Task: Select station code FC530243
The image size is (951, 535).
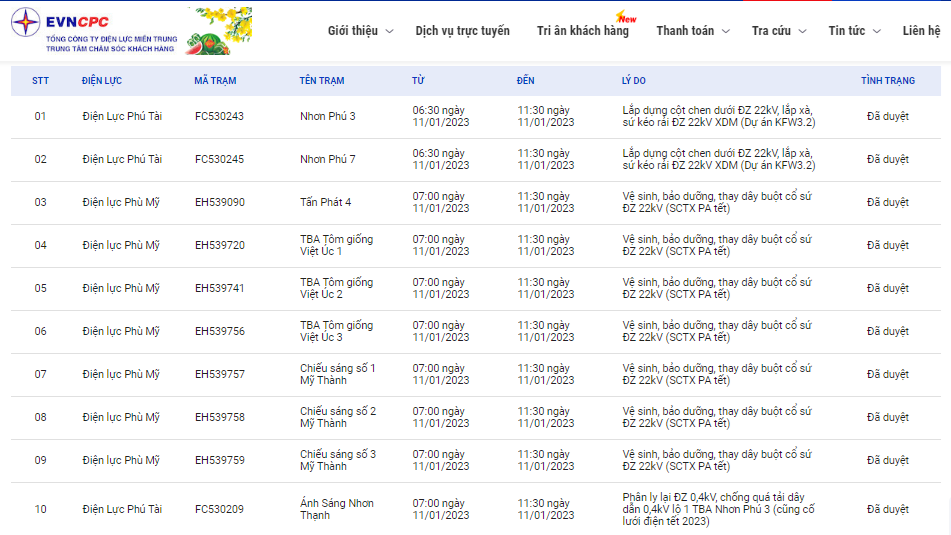Action: pyautogui.click(x=220, y=116)
